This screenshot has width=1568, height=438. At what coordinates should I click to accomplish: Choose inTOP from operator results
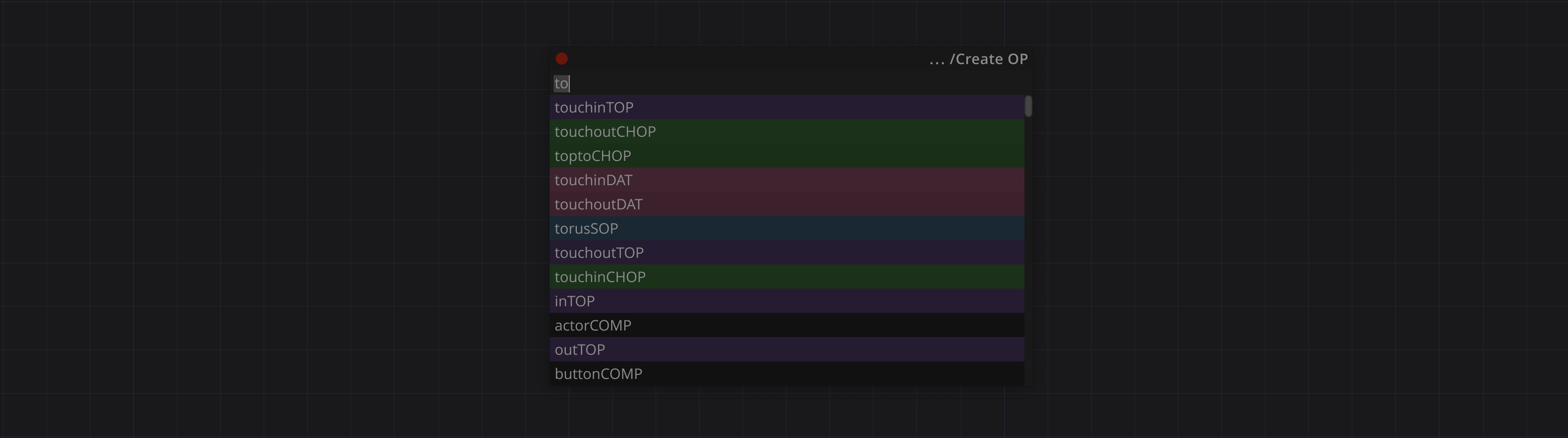coord(574,301)
